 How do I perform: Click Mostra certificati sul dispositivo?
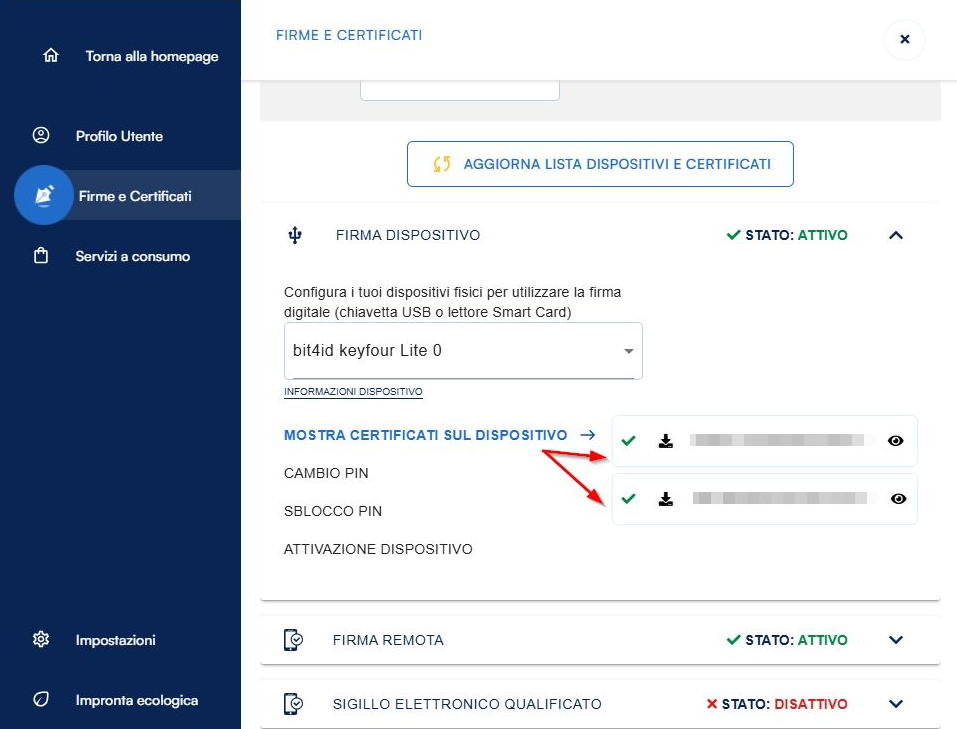(425, 435)
